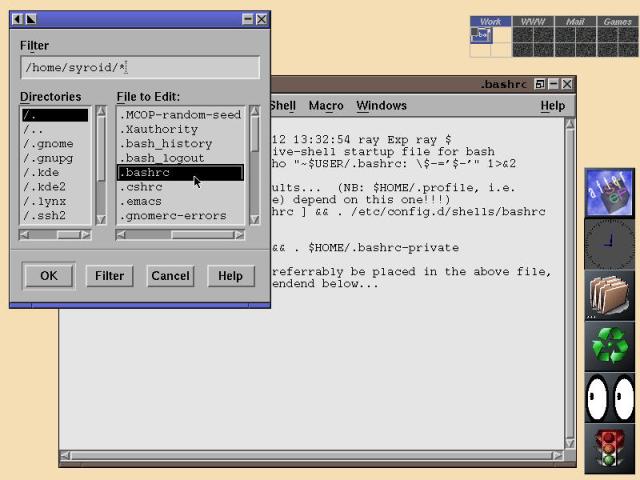Image resolution: width=640 pixels, height=480 pixels.
Task: Select the /.gnome directory
Action: click(55, 144)
